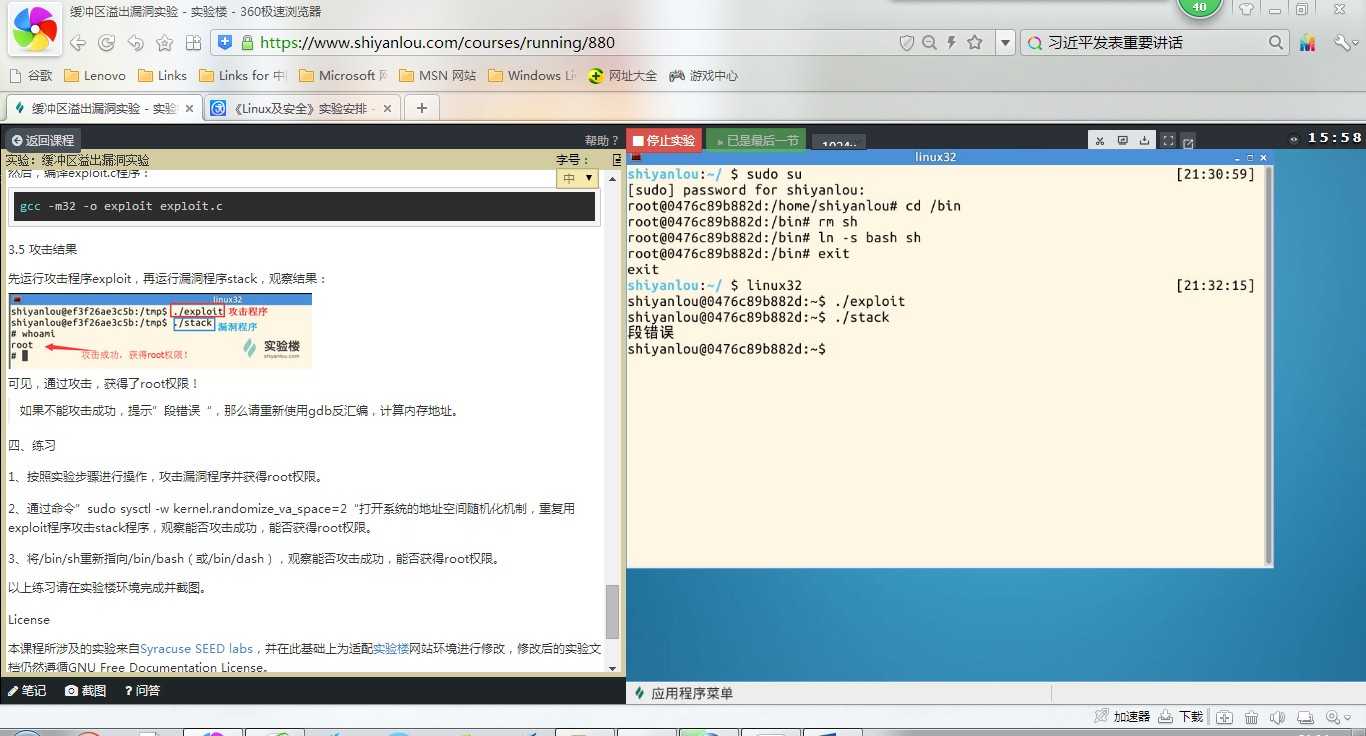Screen dimensions: 1366x736
Task: Click the browser back arrow
Action: pos(77,43)
